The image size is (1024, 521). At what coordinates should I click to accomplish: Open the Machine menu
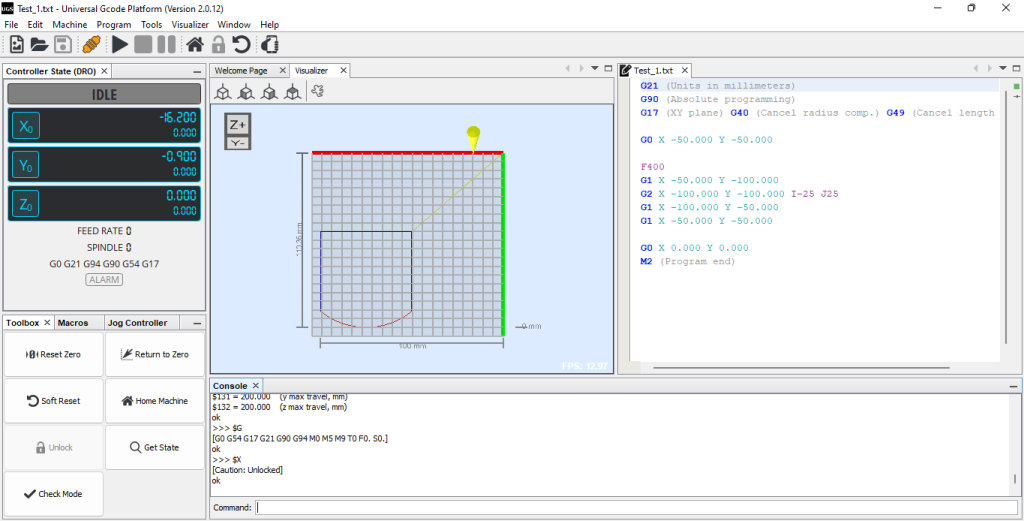tap(70, 25)
